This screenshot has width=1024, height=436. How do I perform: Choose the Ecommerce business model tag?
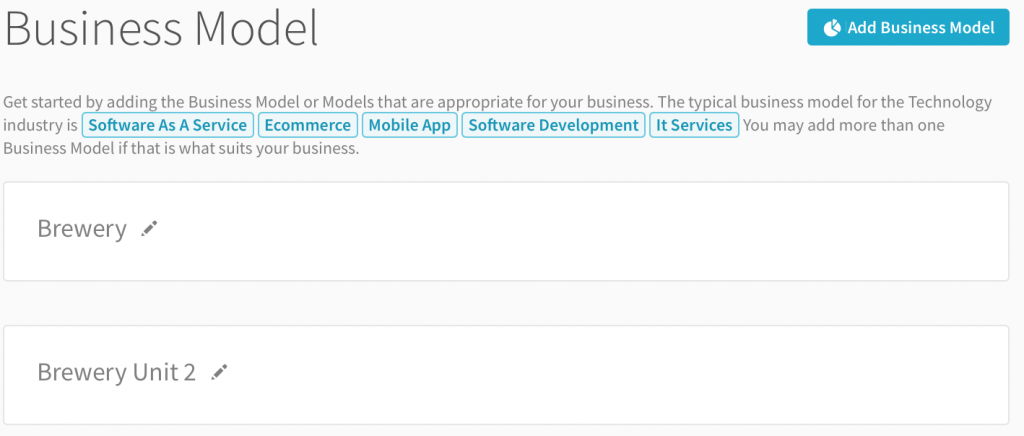[308, 125]
